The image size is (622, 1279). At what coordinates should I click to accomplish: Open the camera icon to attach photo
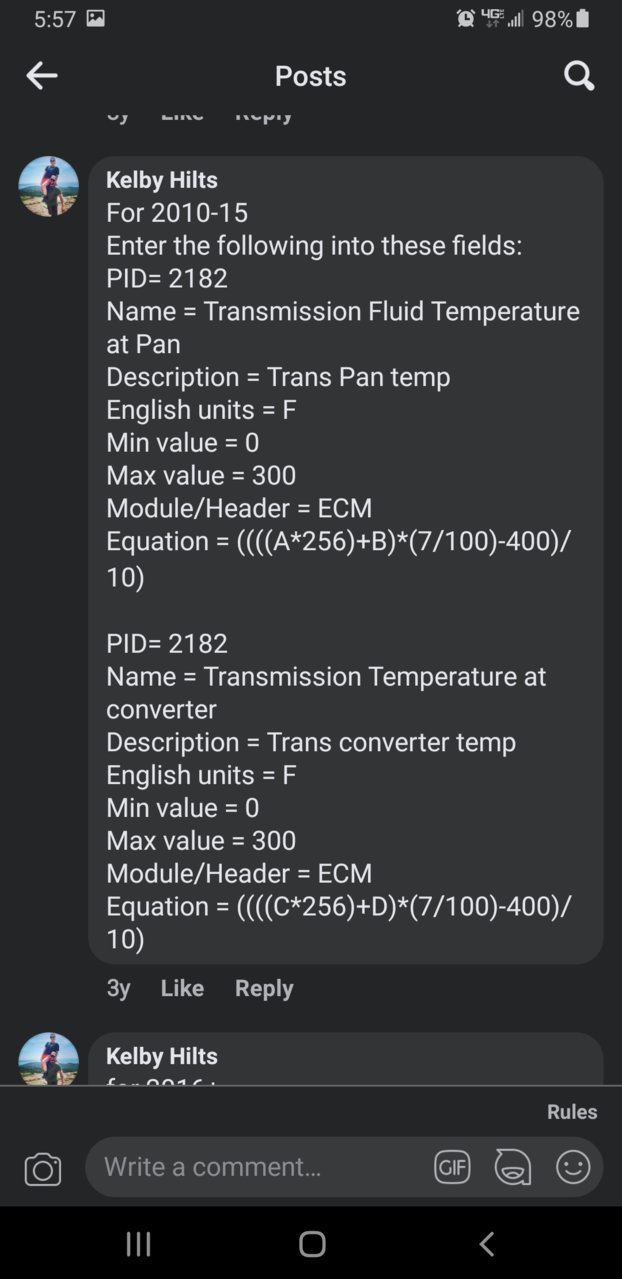[x=42, y=1169]
